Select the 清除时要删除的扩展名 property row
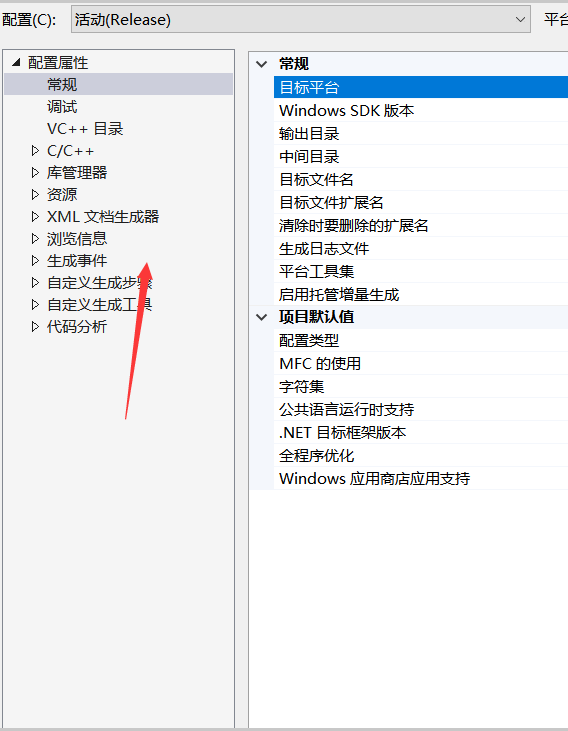The image size is (568, 731). (421, 226)
